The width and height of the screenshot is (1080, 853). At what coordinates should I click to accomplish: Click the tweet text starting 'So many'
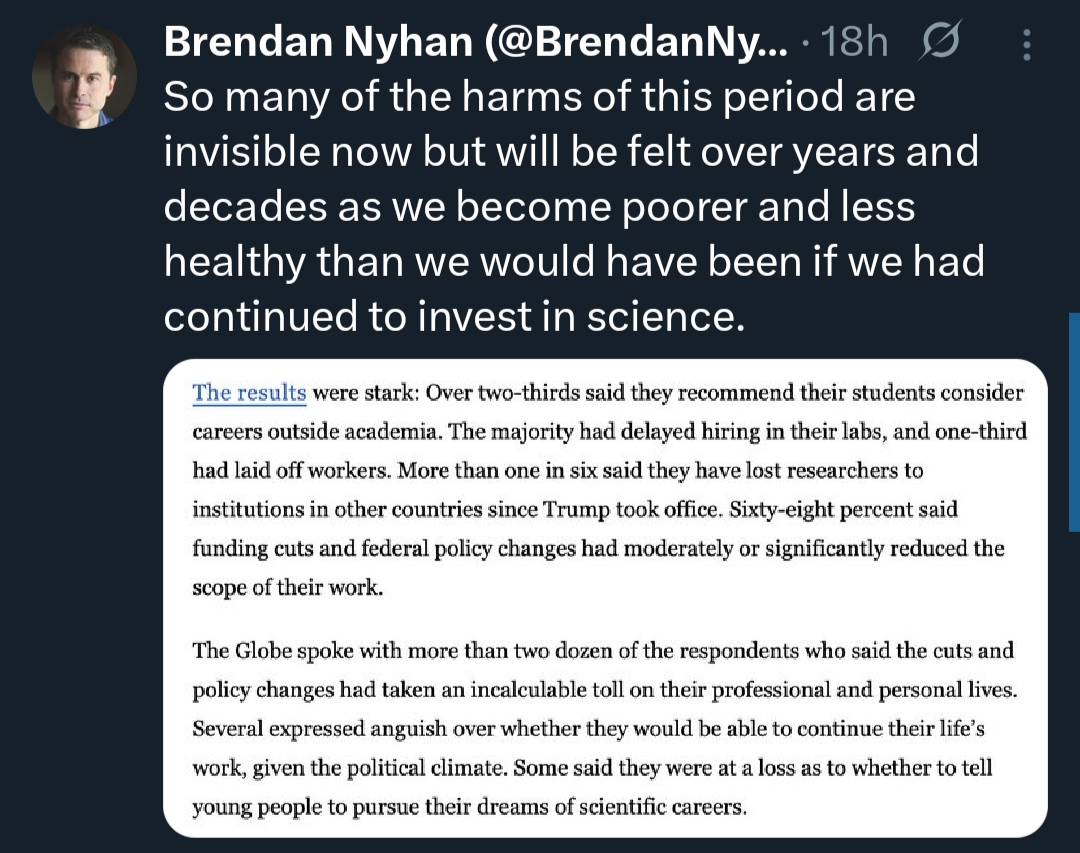(540, 98)
